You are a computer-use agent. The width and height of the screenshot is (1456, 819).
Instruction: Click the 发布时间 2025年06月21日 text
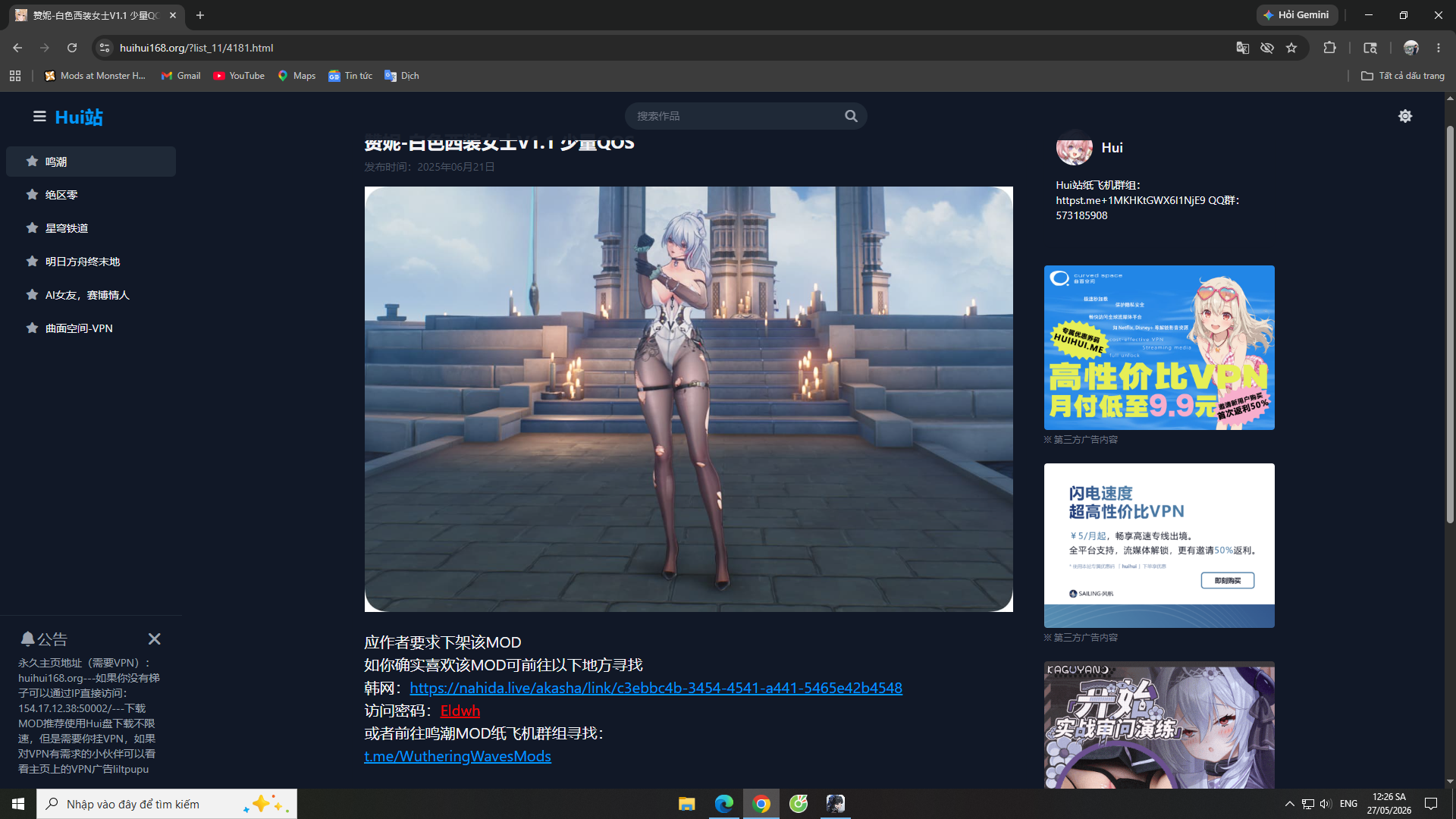tap(429, 167)
